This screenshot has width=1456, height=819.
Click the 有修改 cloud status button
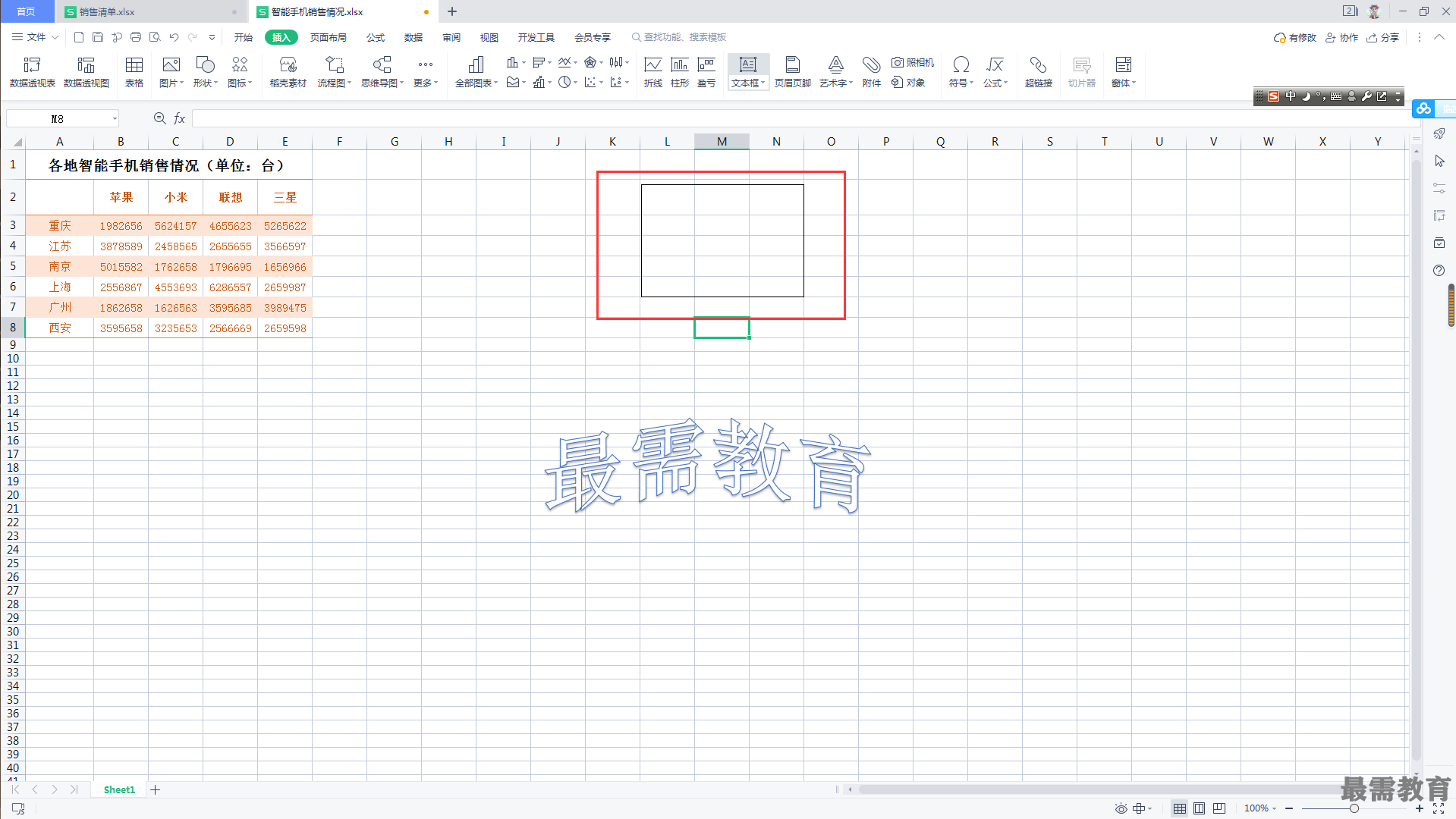click(x=1295, y=37)
